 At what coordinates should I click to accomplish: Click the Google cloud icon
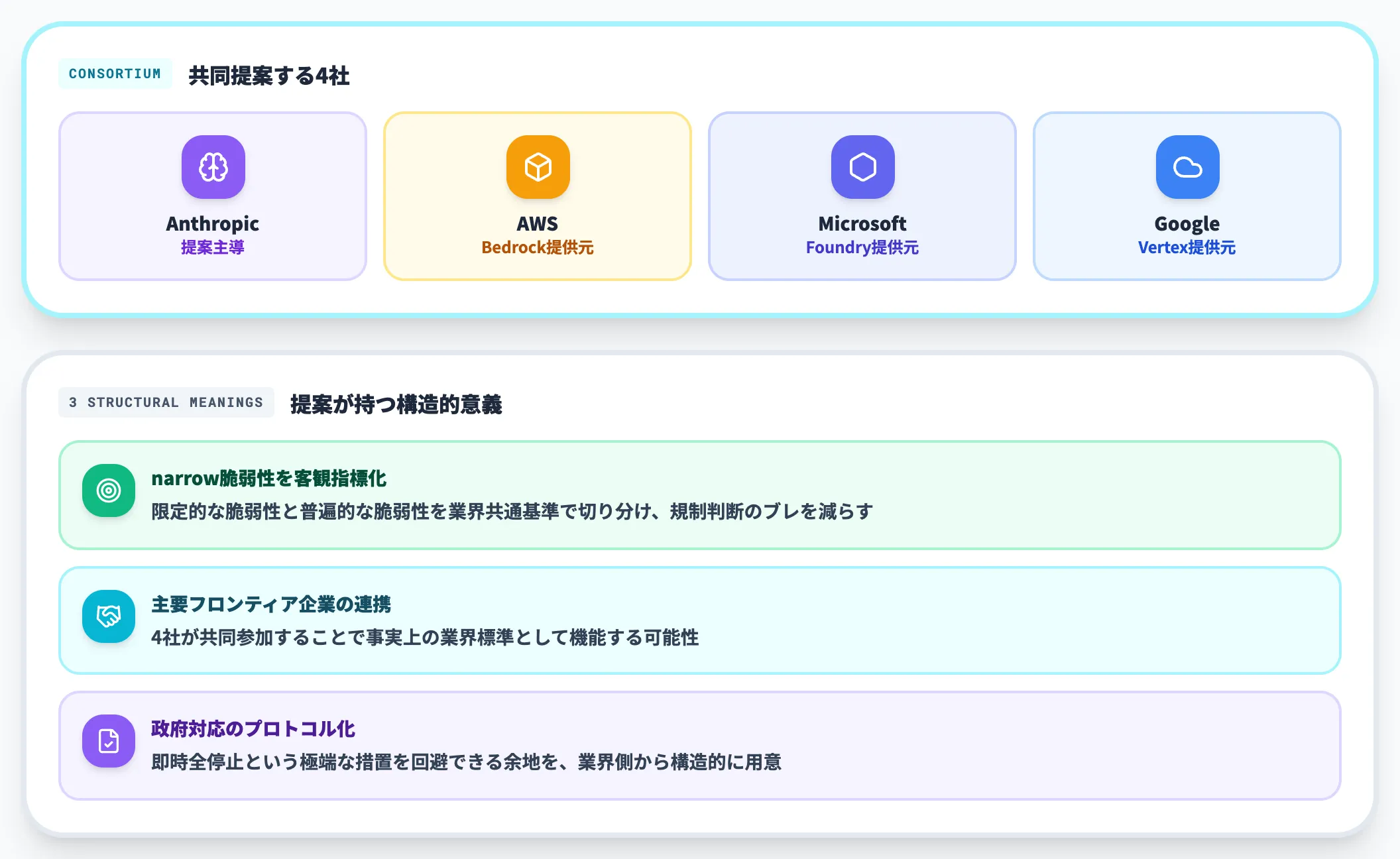click(1187, 167)
